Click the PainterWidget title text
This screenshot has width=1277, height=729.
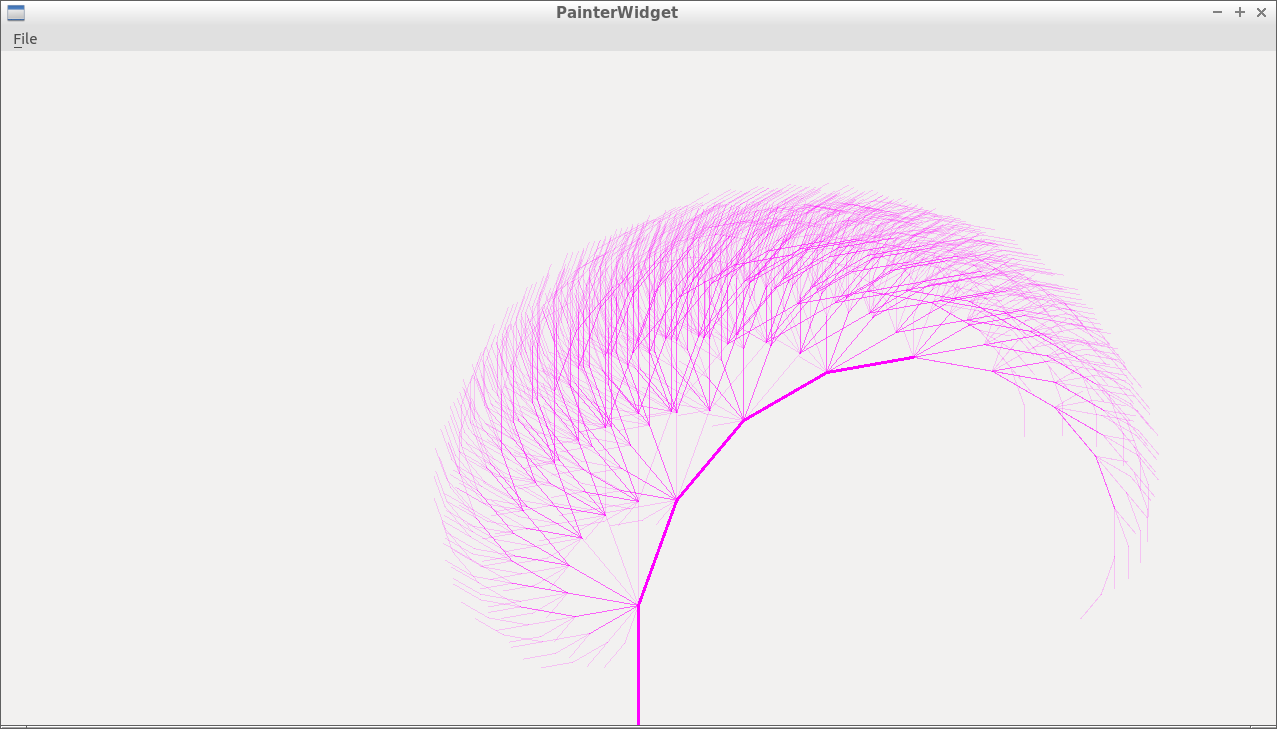tap(616, 13)
